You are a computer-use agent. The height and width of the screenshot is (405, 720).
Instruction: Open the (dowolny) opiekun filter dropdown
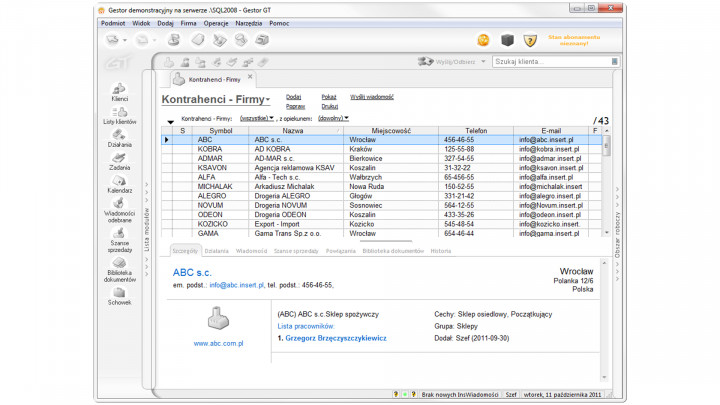tap(333, 118)
